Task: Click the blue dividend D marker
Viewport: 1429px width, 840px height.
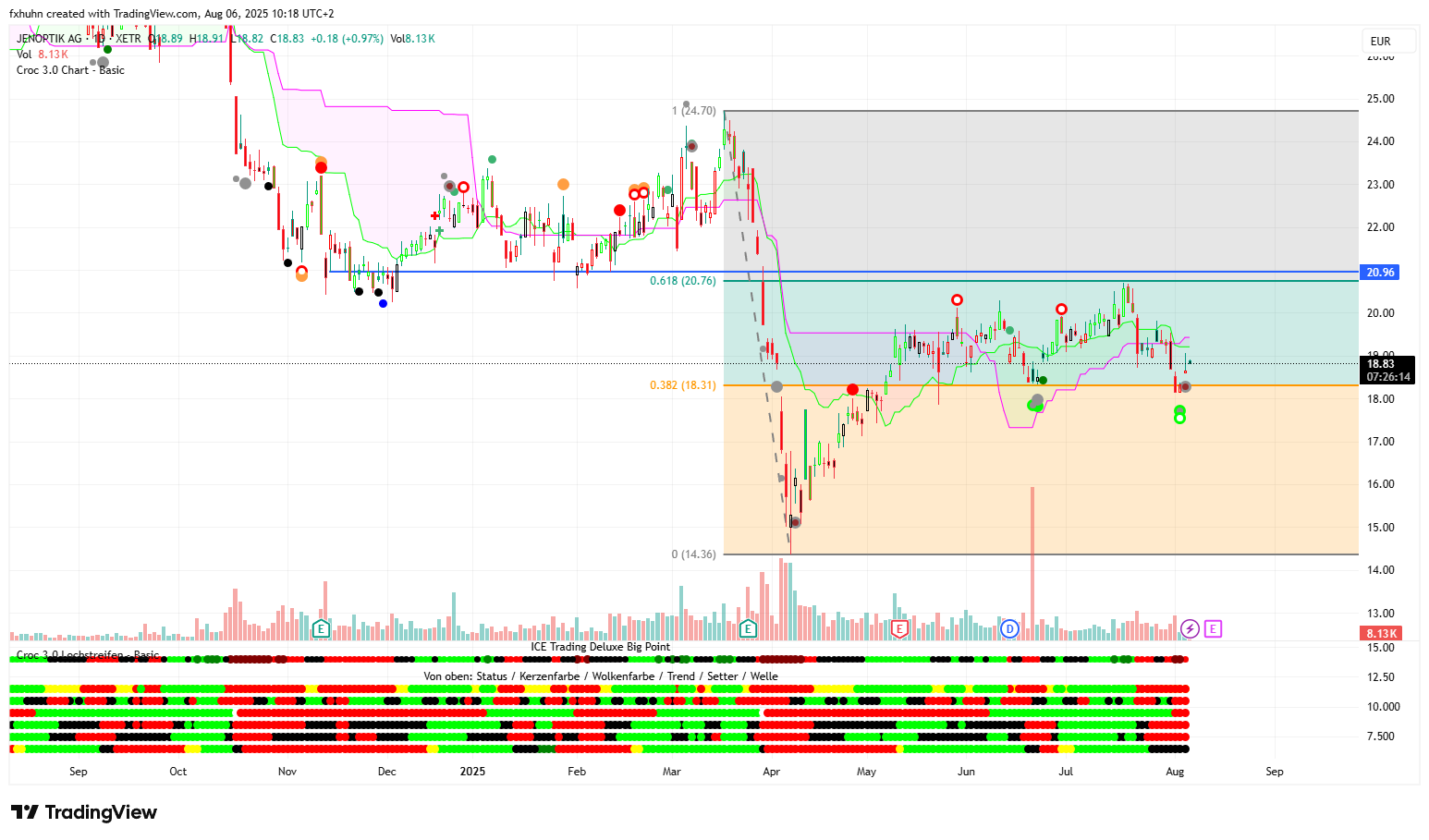Action: [x=1009, y=629]
